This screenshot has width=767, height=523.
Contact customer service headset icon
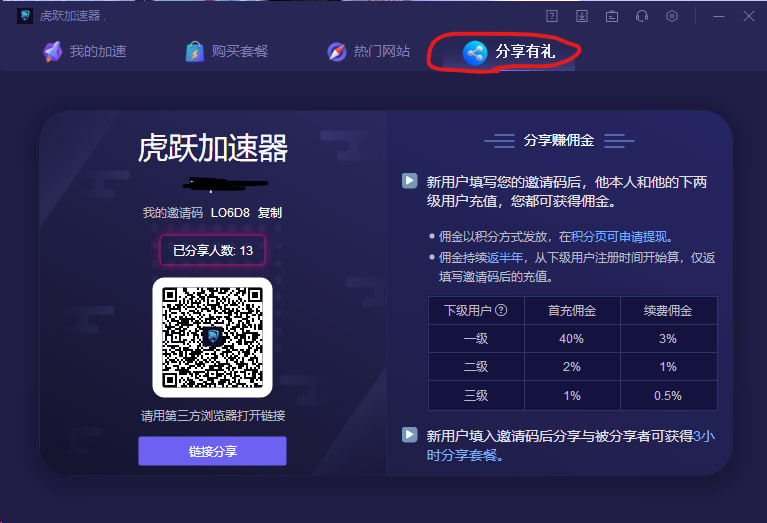(x=642, y=16)
